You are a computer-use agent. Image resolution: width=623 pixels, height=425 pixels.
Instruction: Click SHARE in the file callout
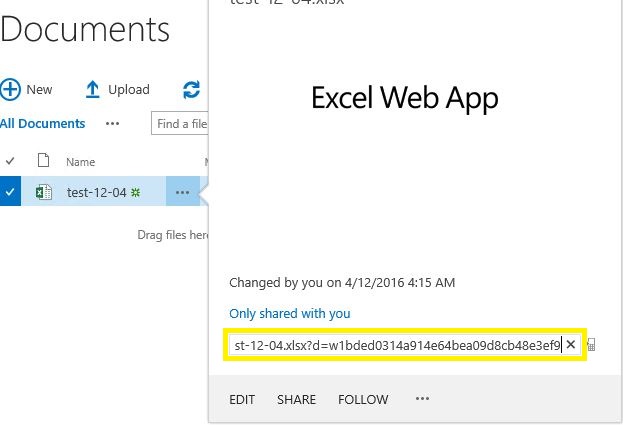(296, 400)
